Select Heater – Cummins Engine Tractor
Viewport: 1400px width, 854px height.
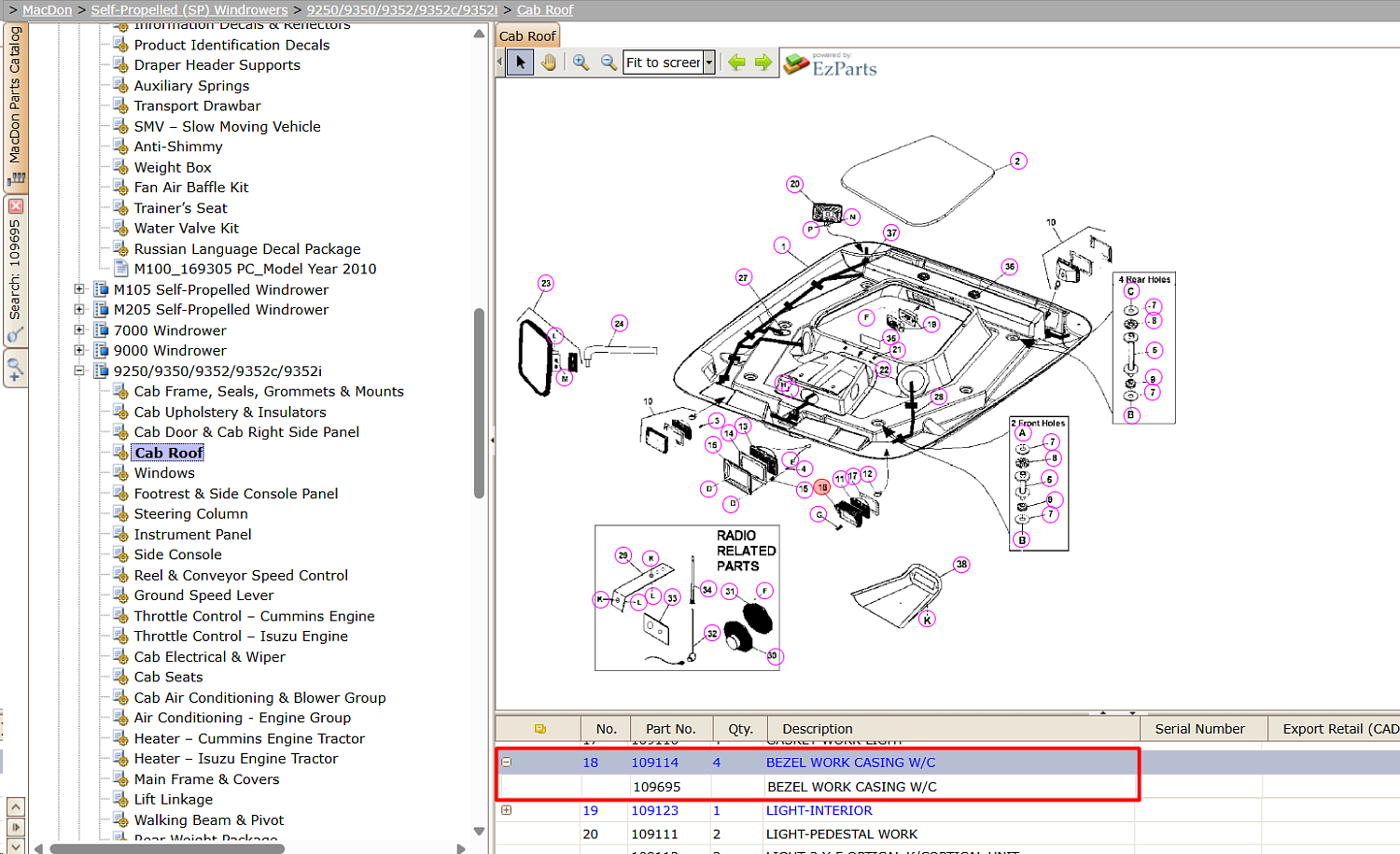(249, 738)
